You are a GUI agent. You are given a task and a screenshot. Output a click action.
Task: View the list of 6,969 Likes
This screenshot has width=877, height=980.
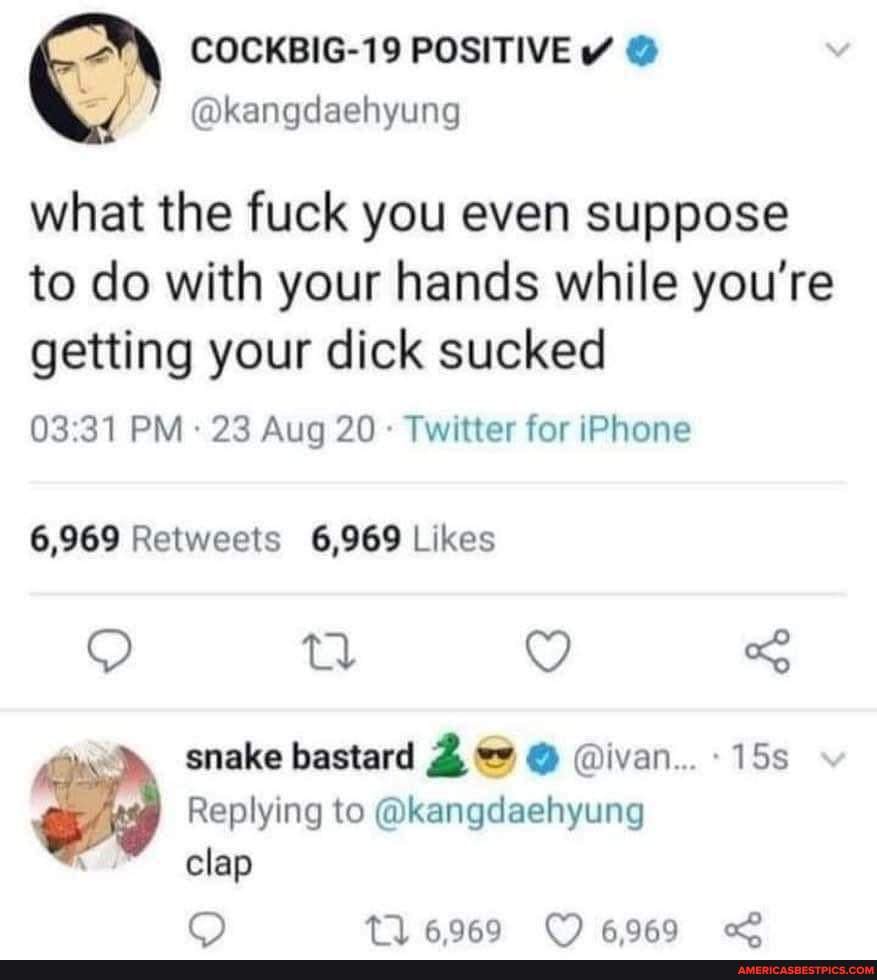[x=403, y=540]
